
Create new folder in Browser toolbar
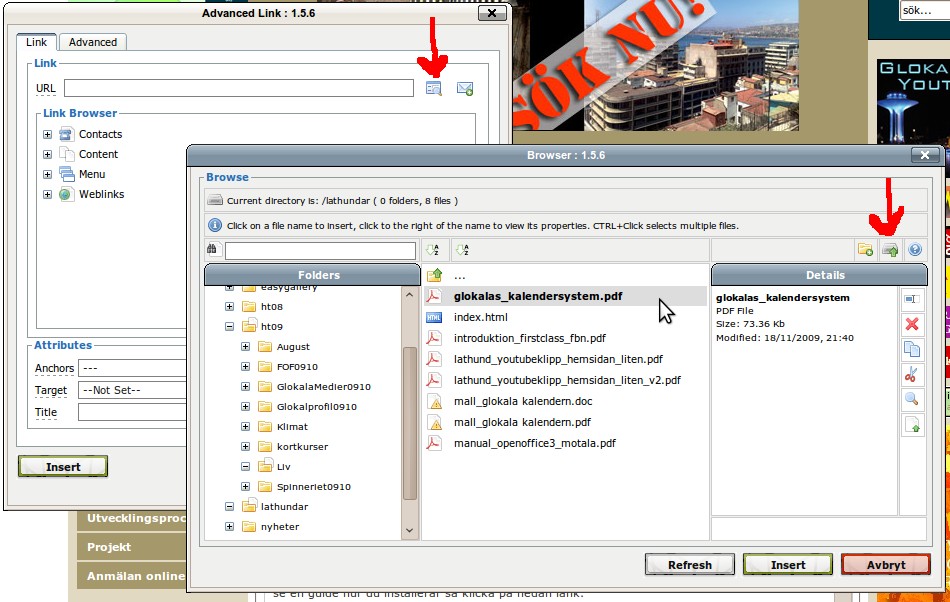[x=865, y=250]
